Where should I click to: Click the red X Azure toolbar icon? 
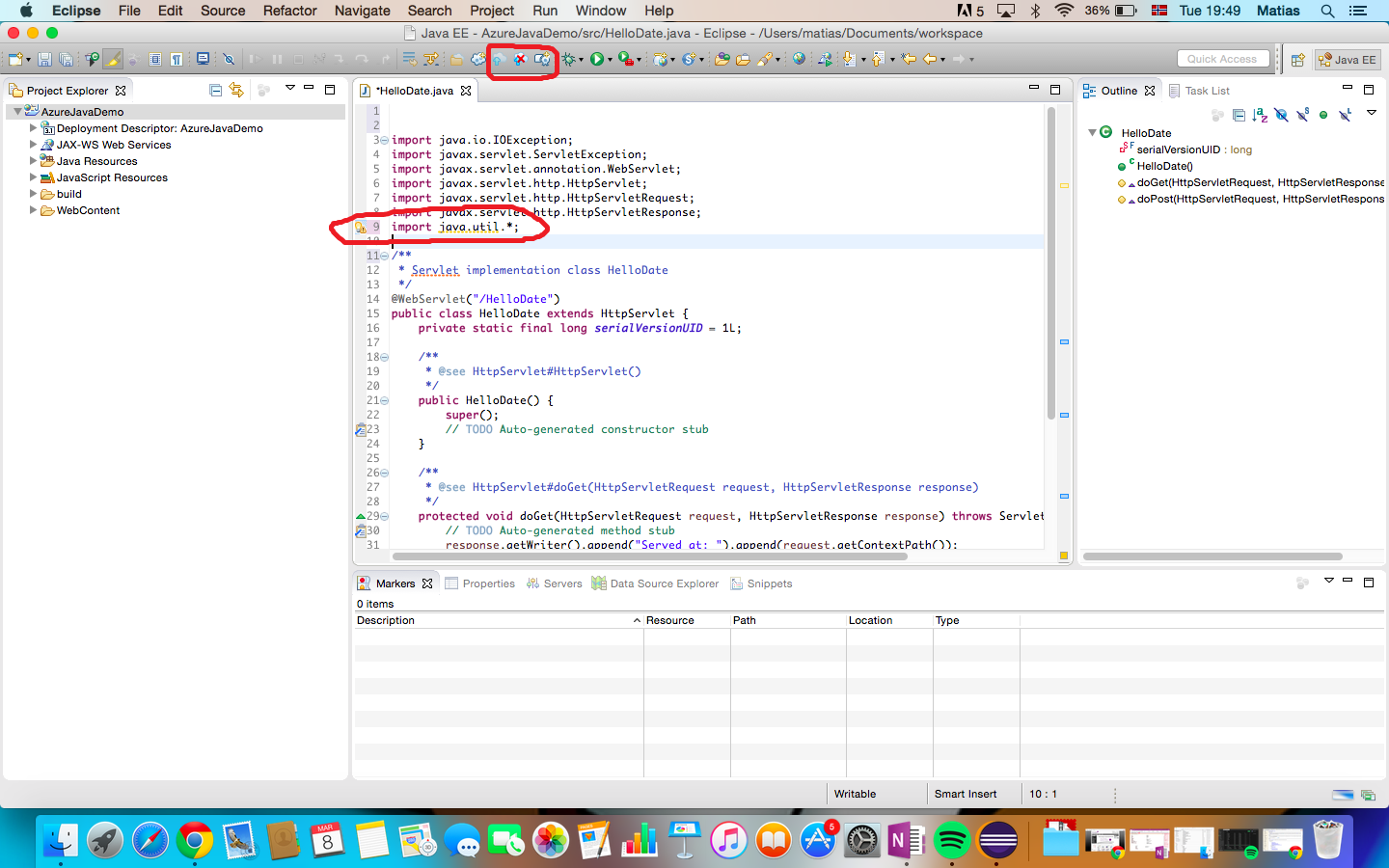(520, 59)
